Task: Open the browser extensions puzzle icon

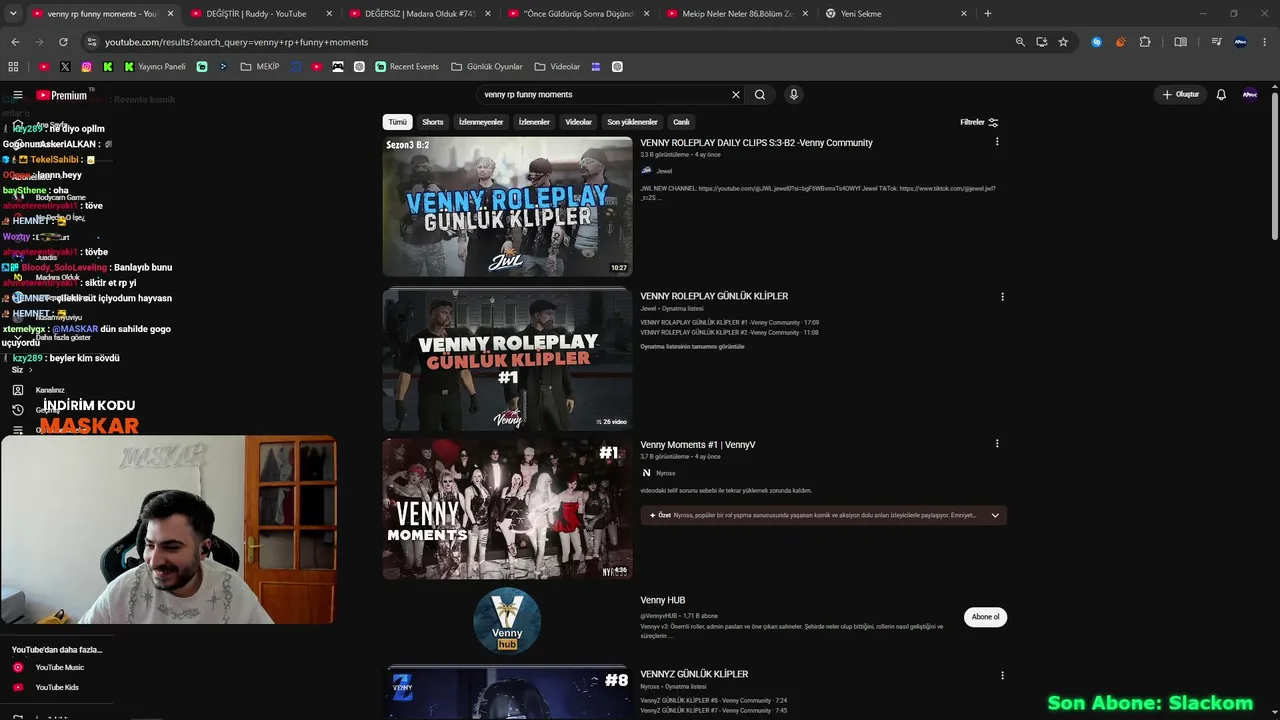Action: tap(1145, 42)
